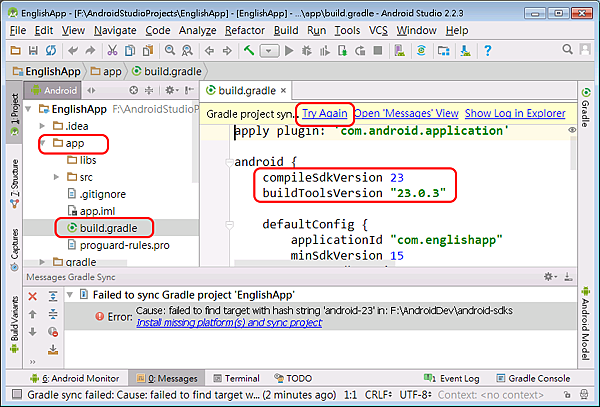600x407 pixels.
Task: Click the Copy icon in toolbar
Action: [x=130, y=50]
